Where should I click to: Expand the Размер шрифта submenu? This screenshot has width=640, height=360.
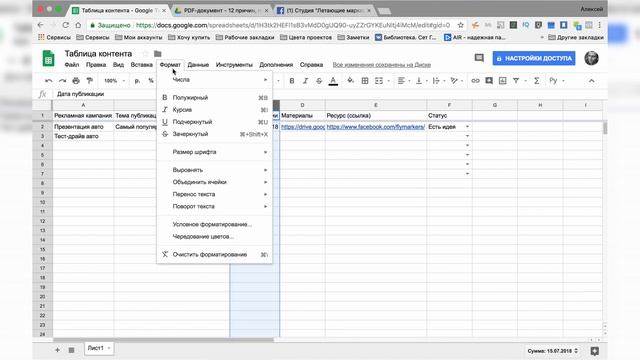[x=215, y=152]
